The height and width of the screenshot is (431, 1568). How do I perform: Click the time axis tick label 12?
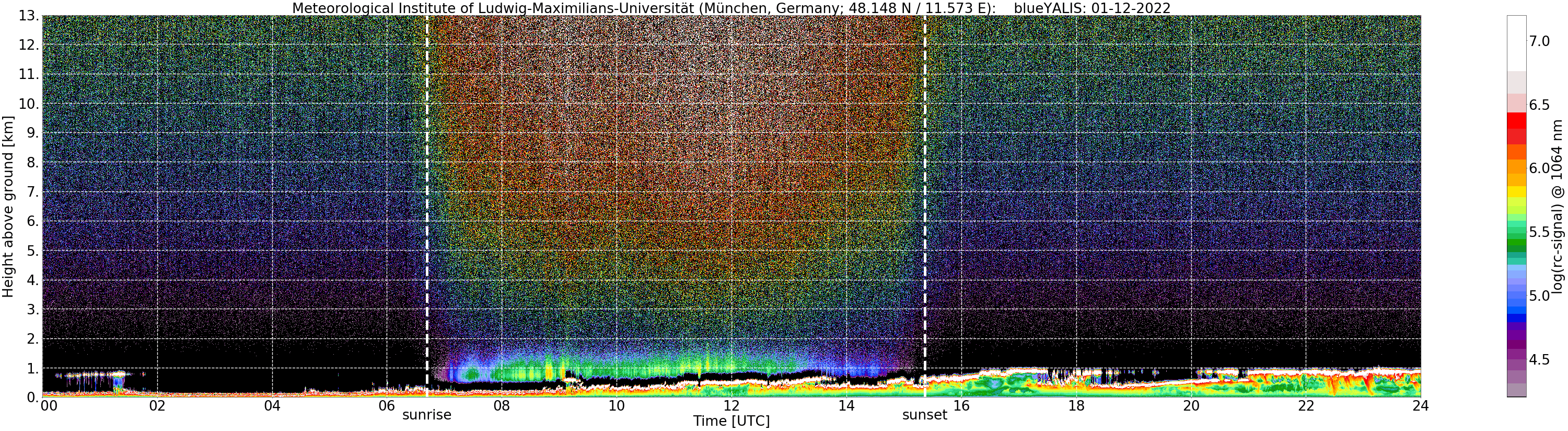(x=731, y=406)
